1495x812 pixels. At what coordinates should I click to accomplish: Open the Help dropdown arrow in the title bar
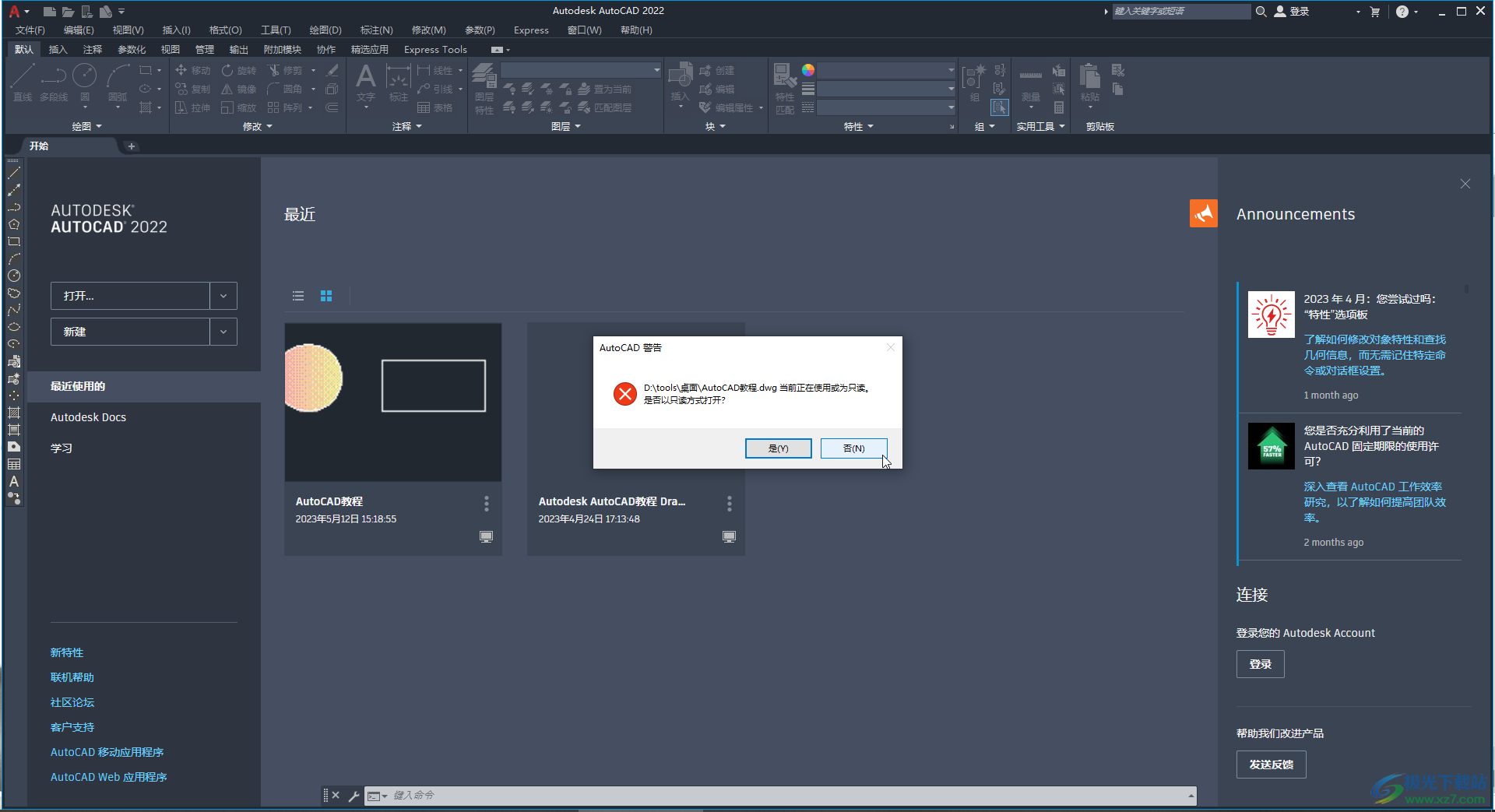tap(1416, 12)
